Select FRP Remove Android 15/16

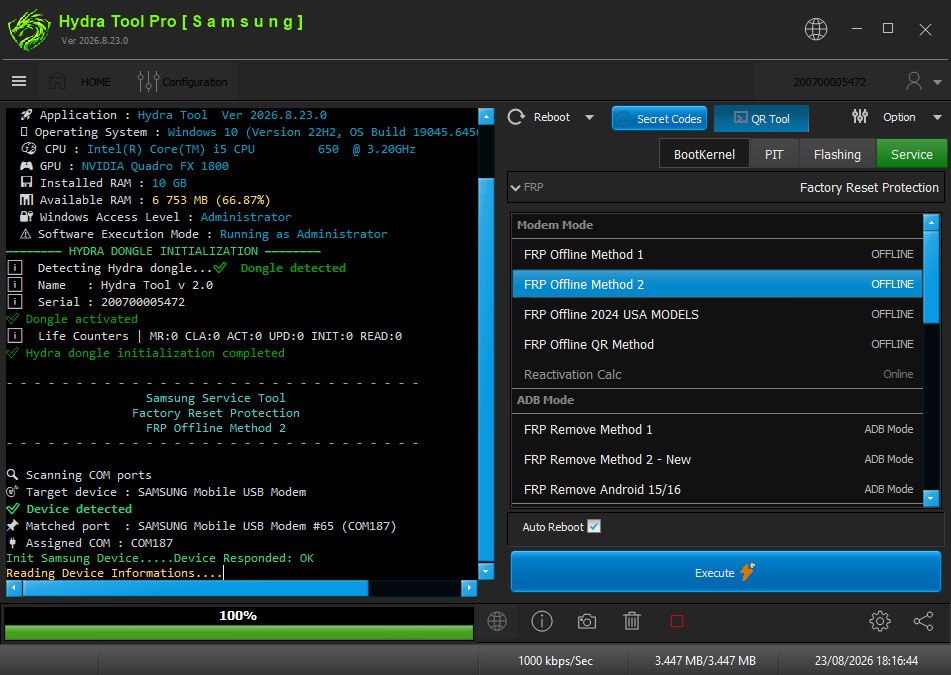coord(717,489)
